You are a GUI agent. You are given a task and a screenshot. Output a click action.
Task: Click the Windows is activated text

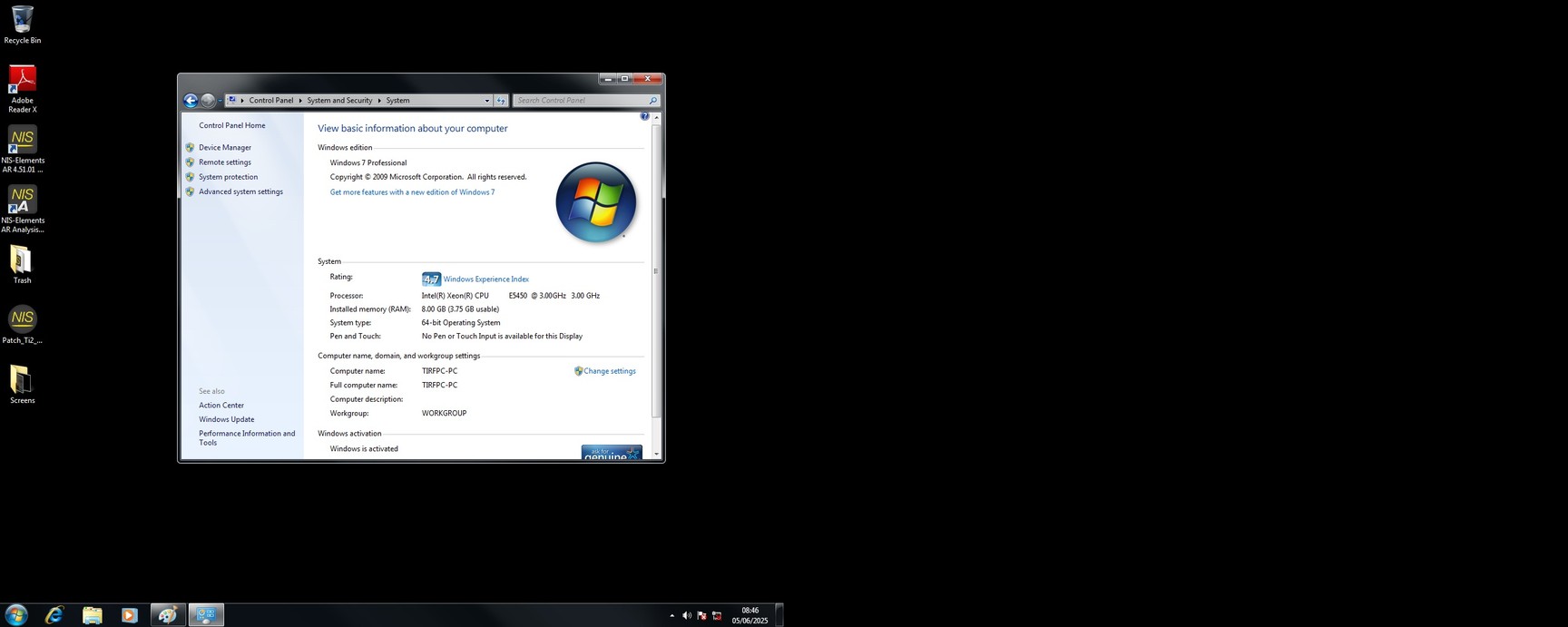click(x=364, y=449)
